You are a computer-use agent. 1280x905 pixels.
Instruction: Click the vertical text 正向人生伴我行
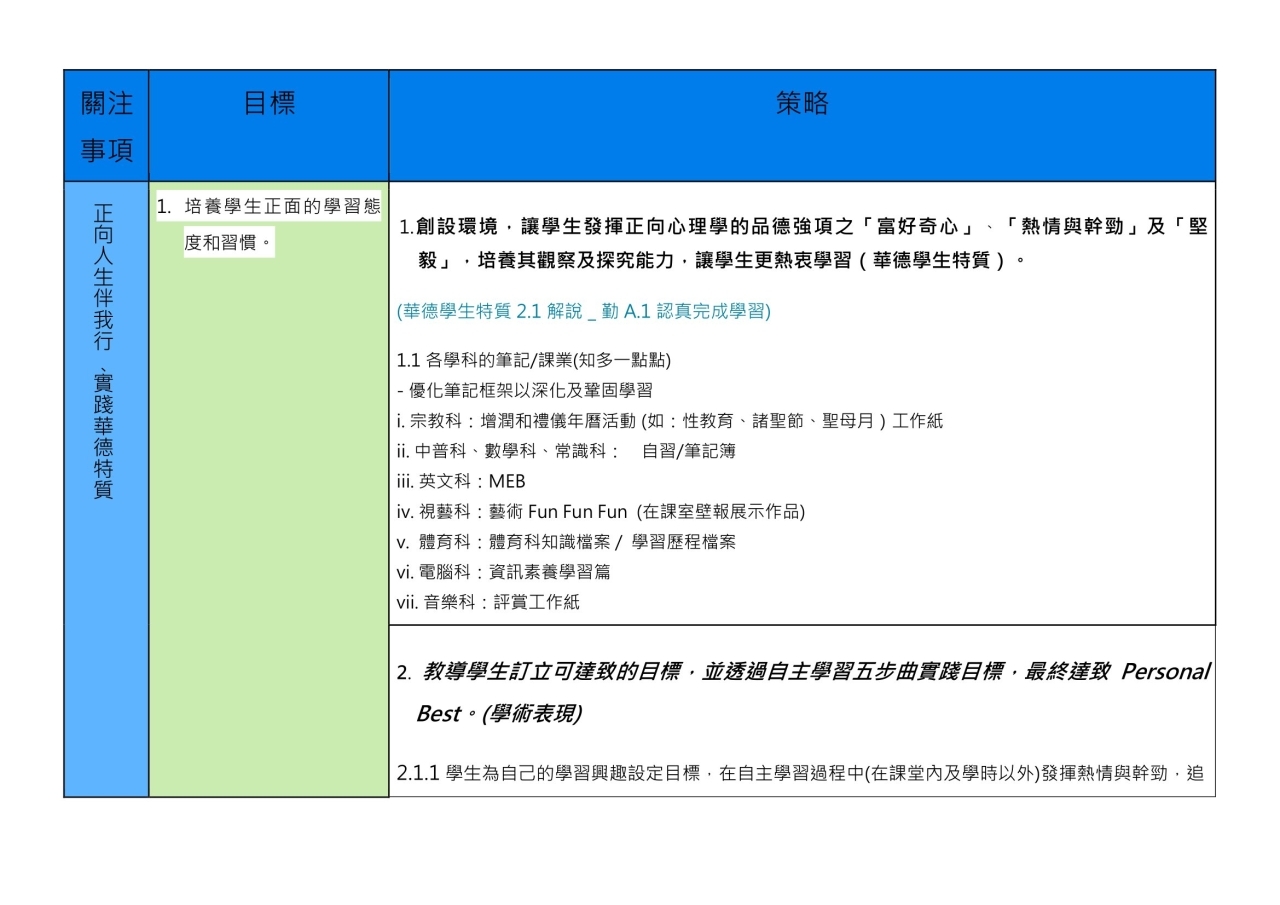(103, 280)
